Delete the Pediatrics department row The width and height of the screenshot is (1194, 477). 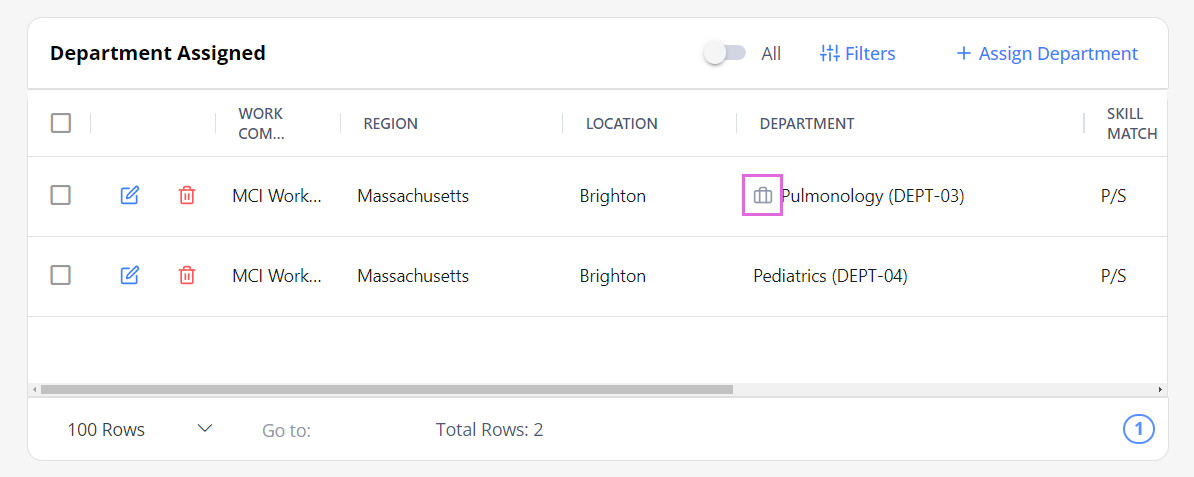(187, 275)
